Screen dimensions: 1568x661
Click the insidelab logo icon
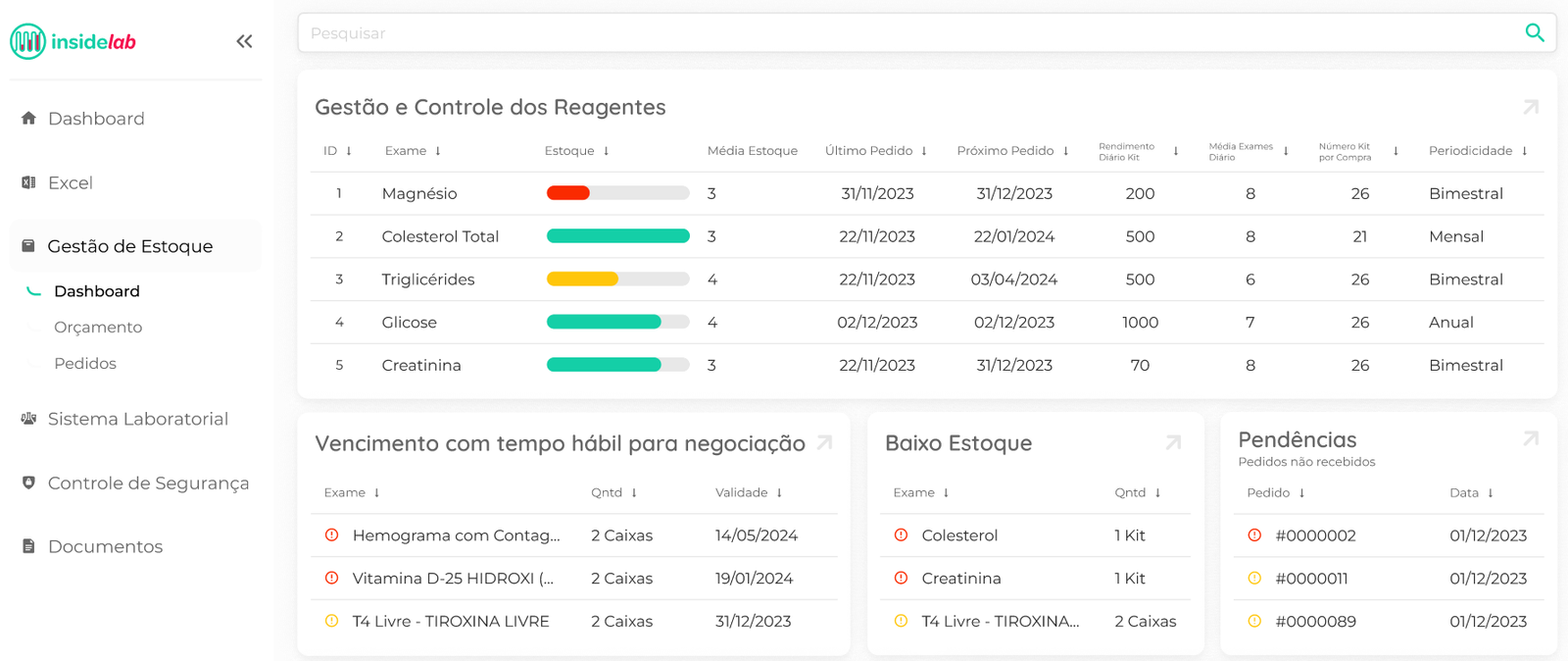27,41
